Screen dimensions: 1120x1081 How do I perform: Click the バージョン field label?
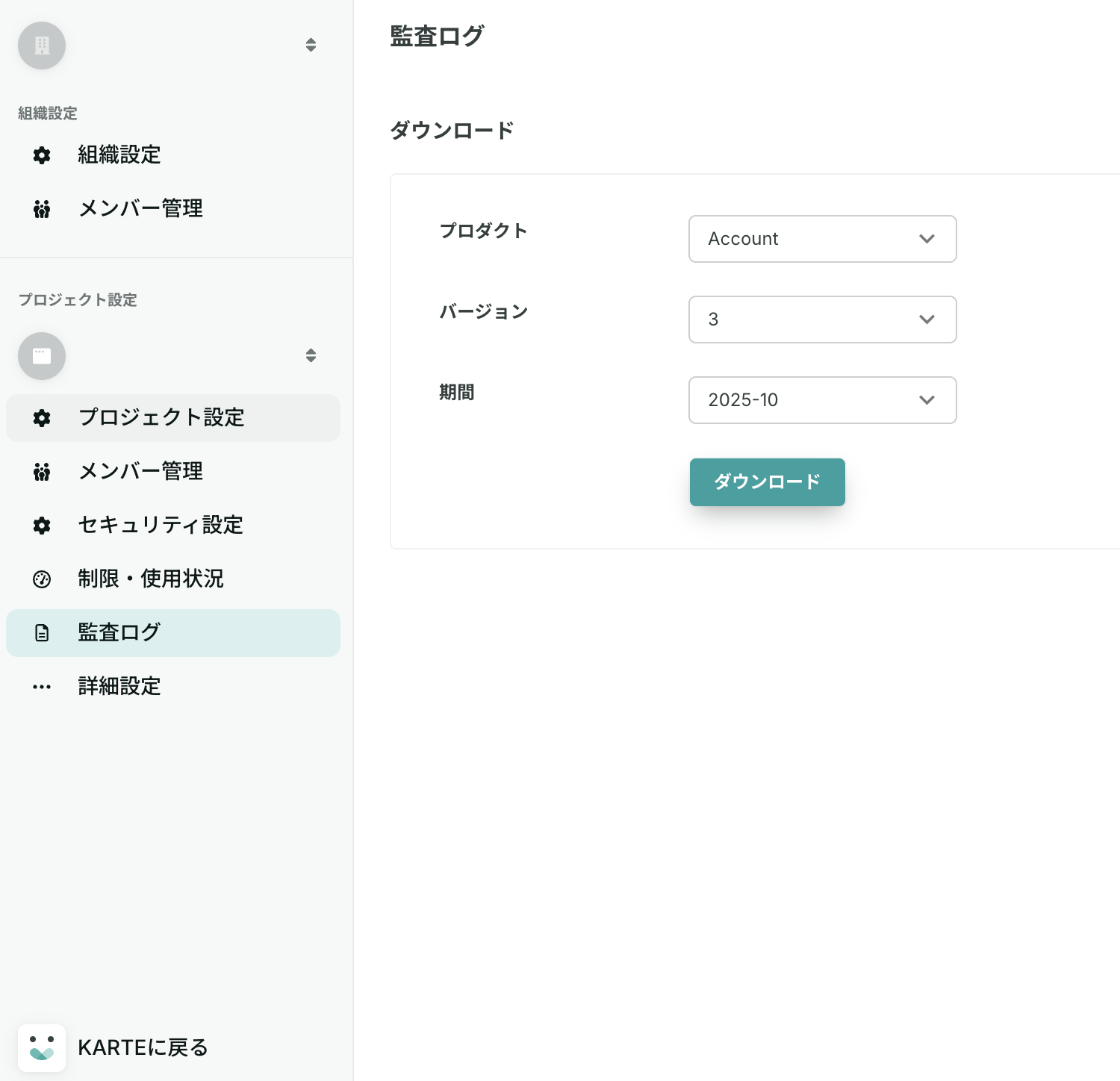click(483, 311)
